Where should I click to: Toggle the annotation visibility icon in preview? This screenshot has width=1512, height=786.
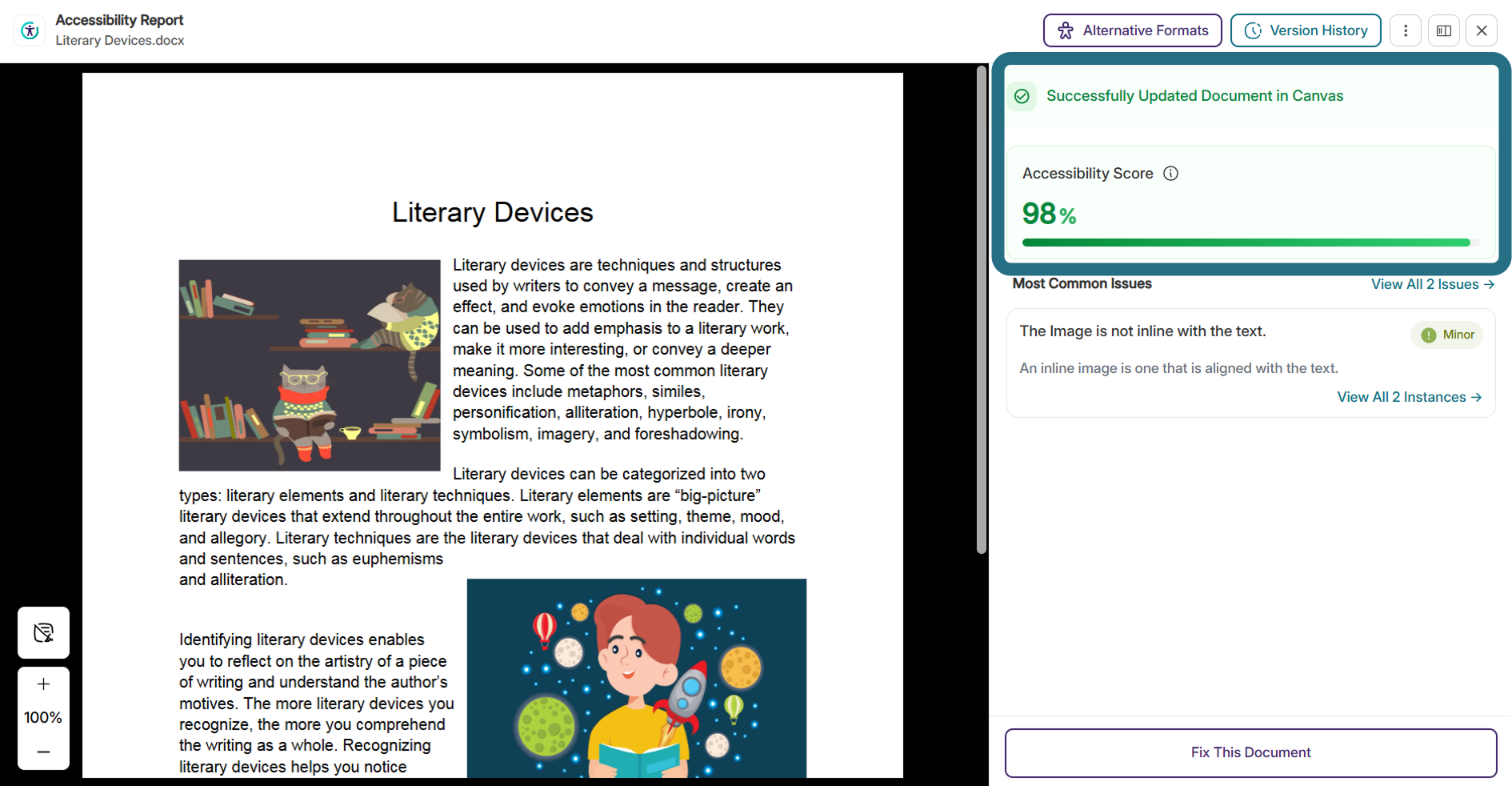click(44, 633)
